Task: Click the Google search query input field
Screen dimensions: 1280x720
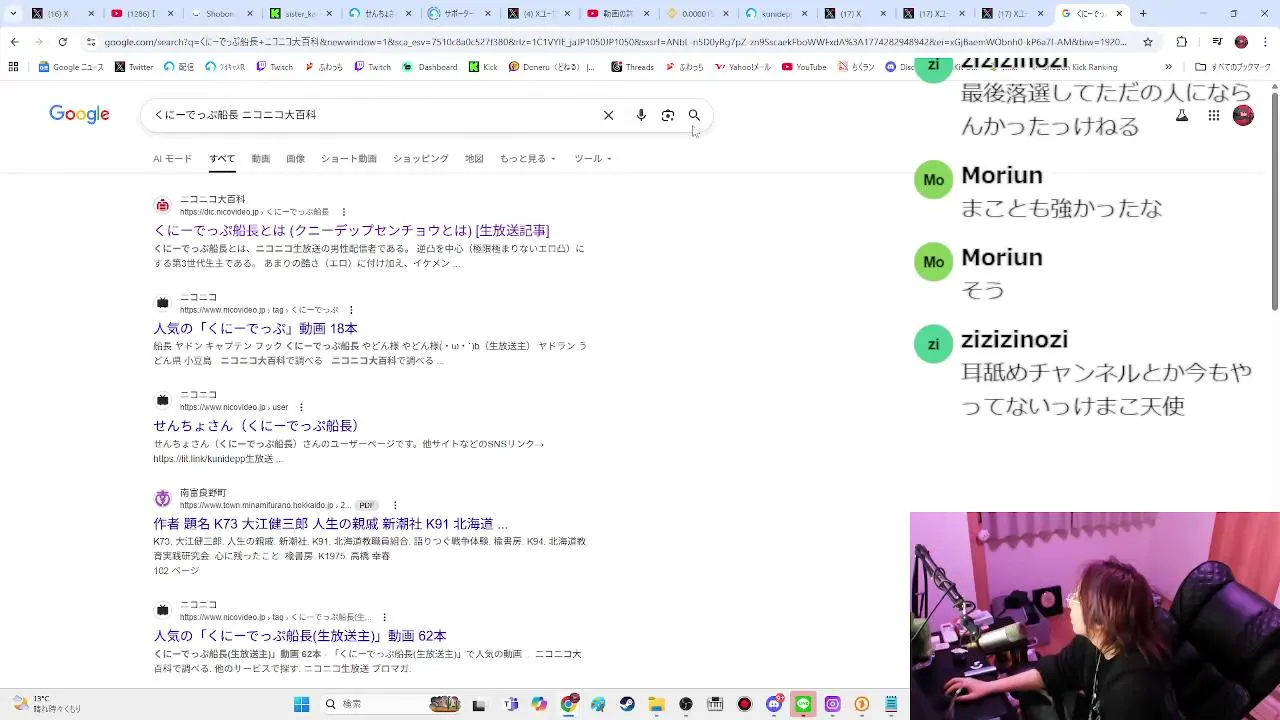Action: pos(370,115)
